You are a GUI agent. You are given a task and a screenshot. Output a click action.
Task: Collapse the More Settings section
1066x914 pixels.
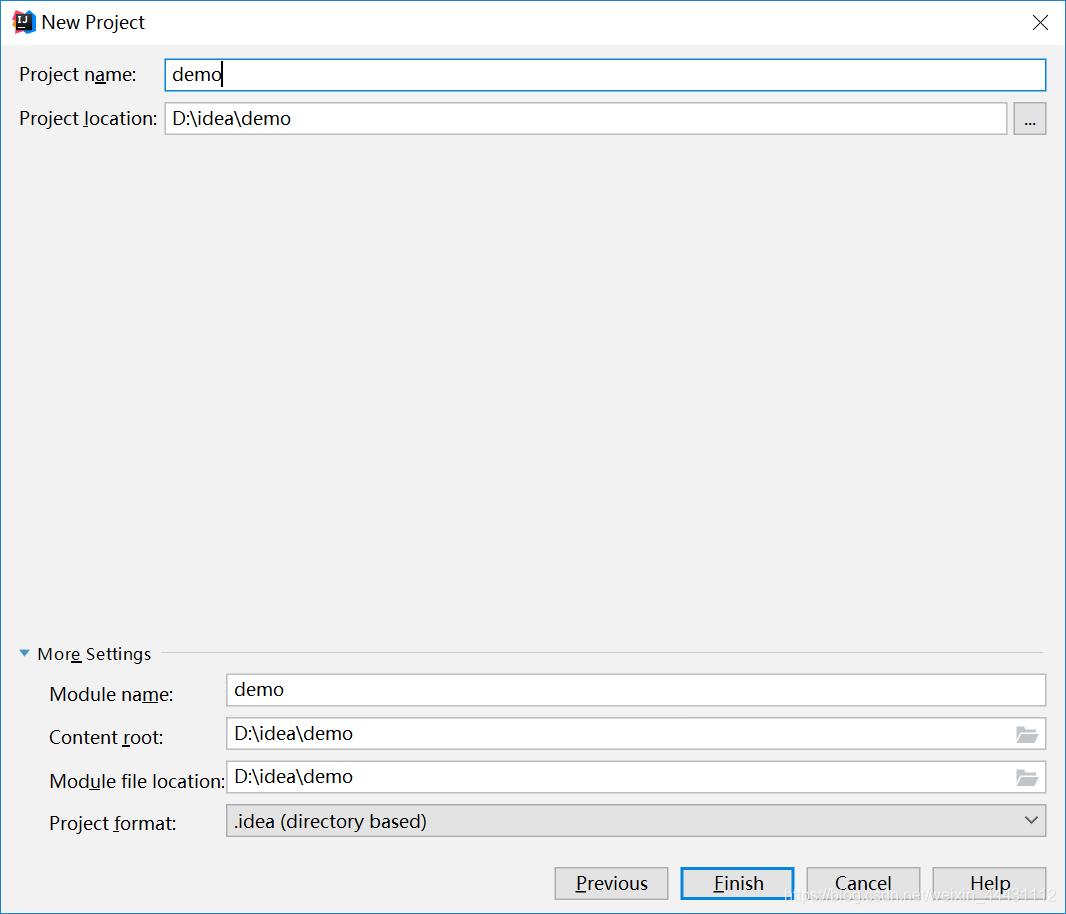tap(25, 654)
